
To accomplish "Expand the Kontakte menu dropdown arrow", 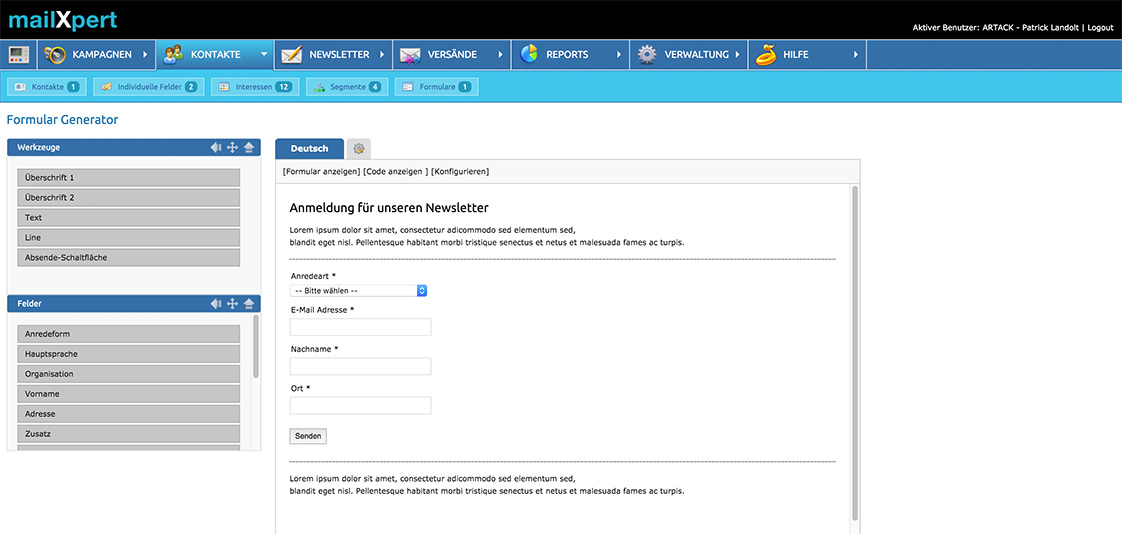I will coord(263,55).
